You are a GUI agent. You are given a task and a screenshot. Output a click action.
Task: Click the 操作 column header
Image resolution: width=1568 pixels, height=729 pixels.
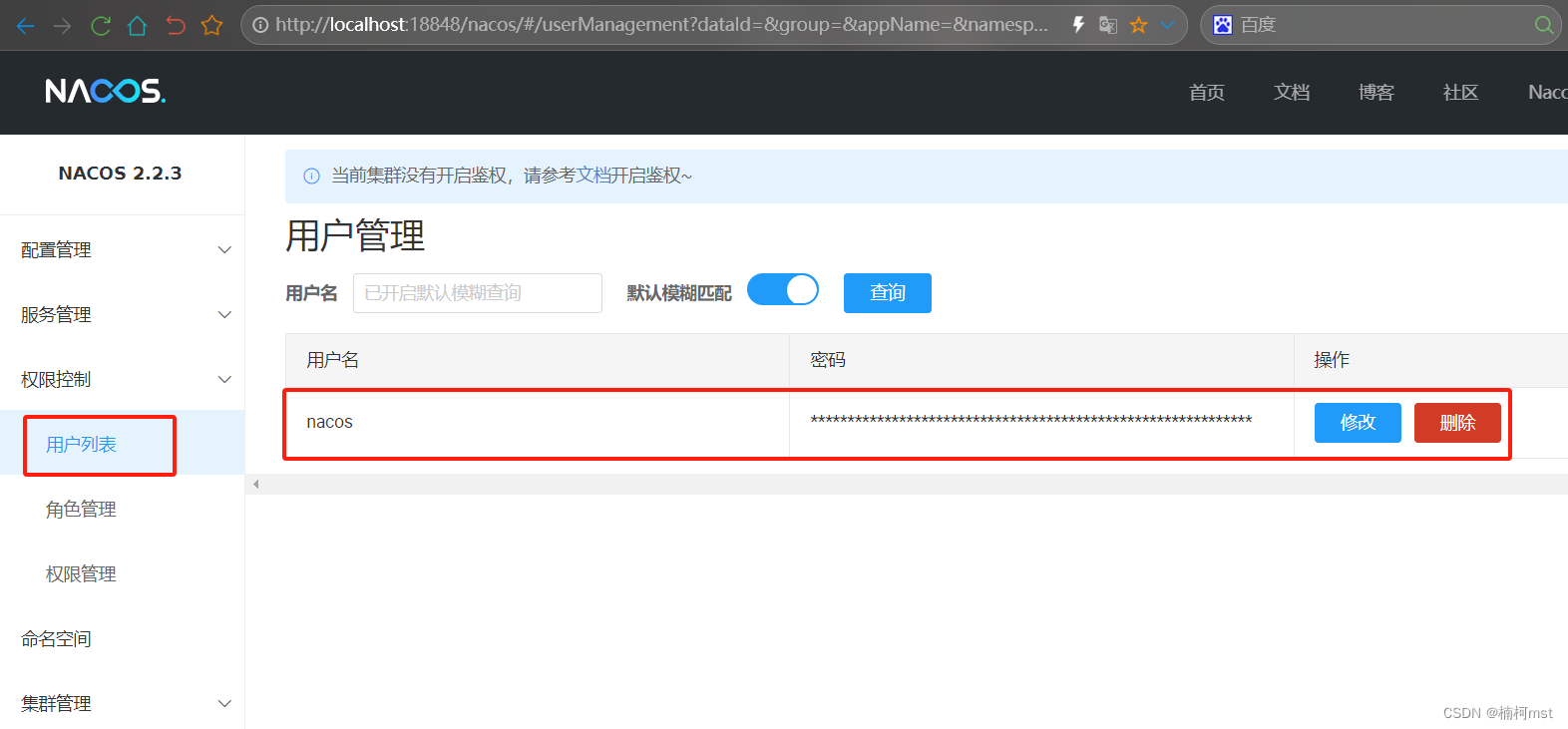point(1430,360)
